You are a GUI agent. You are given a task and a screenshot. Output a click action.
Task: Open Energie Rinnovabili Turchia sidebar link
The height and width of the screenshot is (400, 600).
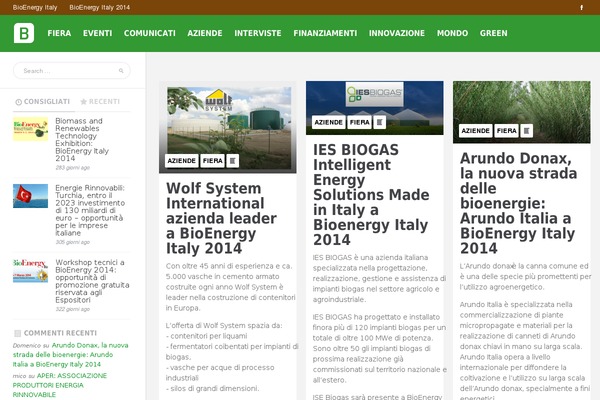[90, 210]
